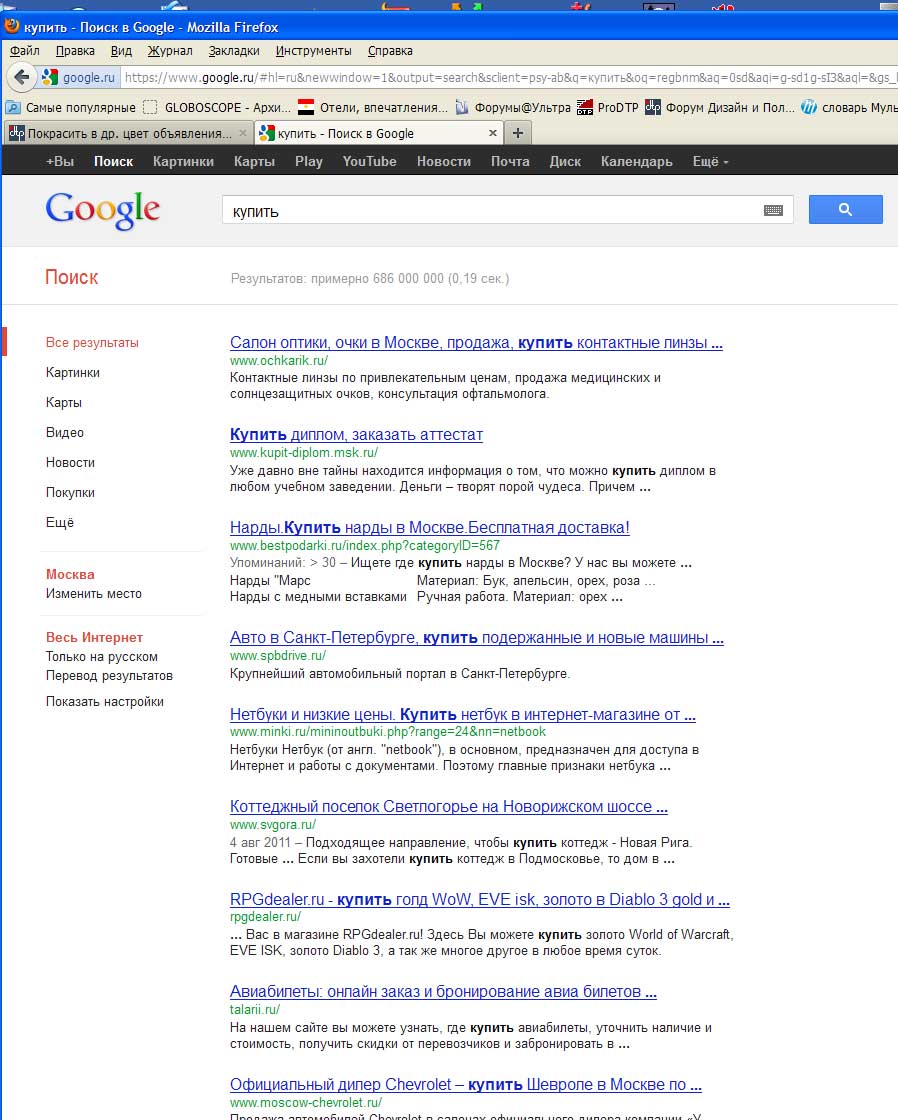Filter by Новости in the left sidebar
Viewport: 898px width, 1120px height.
click(x=70, y=463)
